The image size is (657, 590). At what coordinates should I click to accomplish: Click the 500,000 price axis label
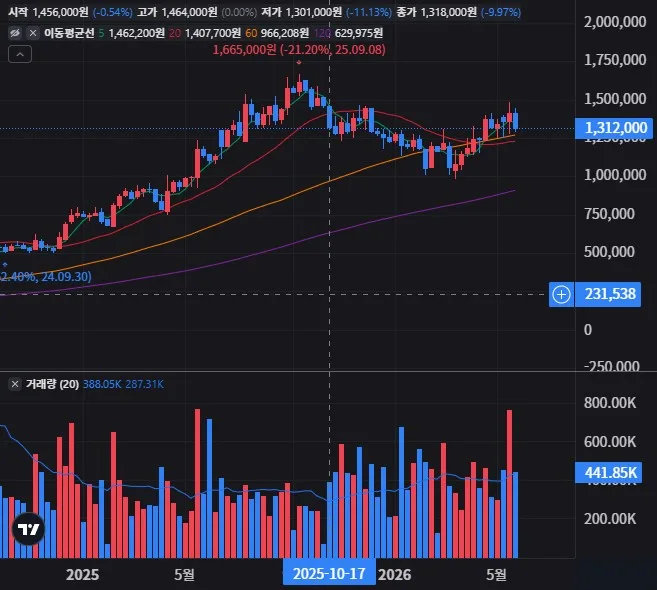(609, 251)
